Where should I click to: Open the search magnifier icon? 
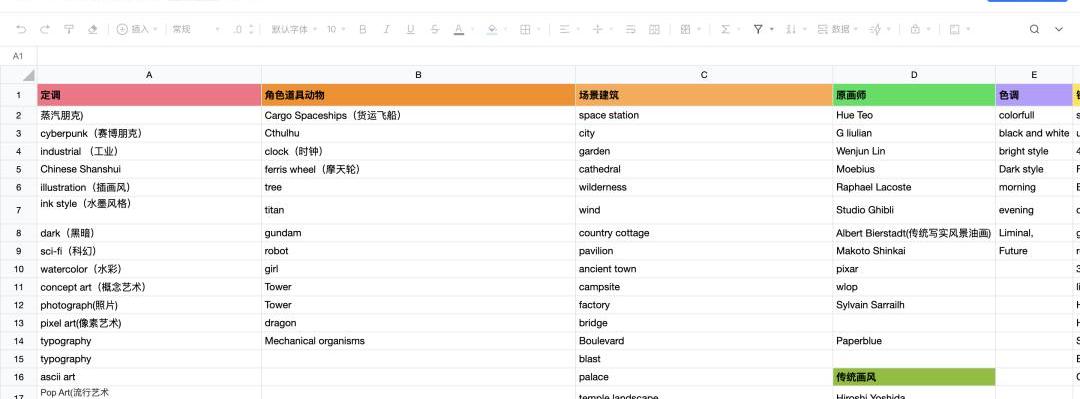click(x=1034, y=29)
